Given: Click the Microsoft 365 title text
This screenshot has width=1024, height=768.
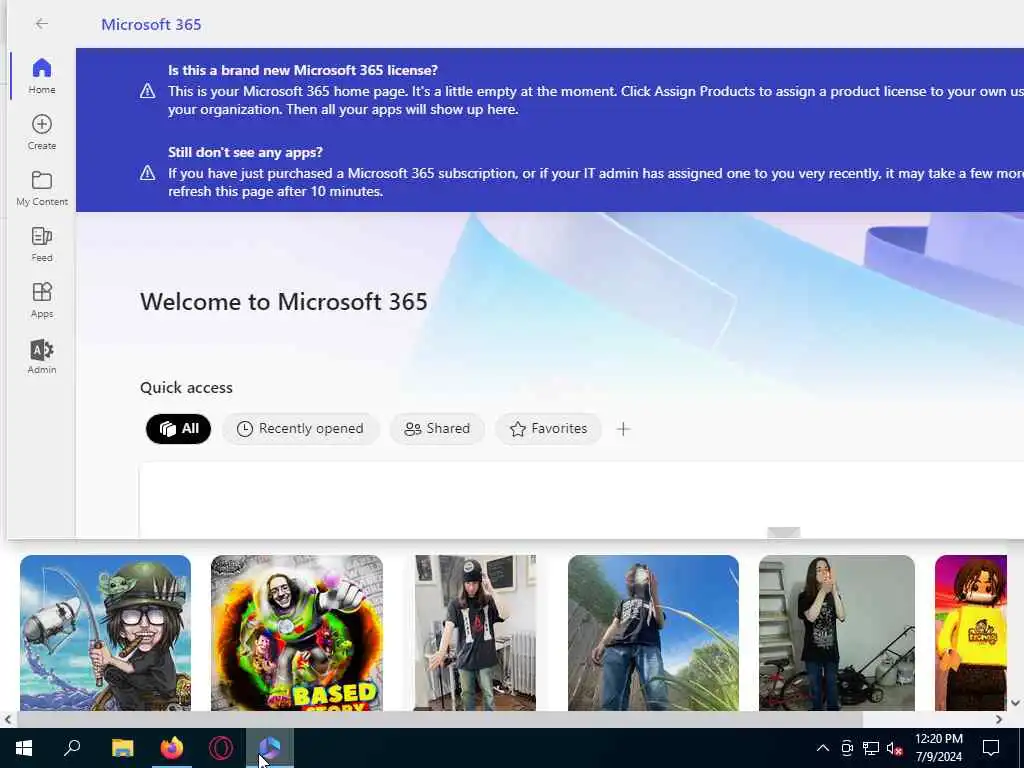Looking at the screenshot, I should 152,24.
